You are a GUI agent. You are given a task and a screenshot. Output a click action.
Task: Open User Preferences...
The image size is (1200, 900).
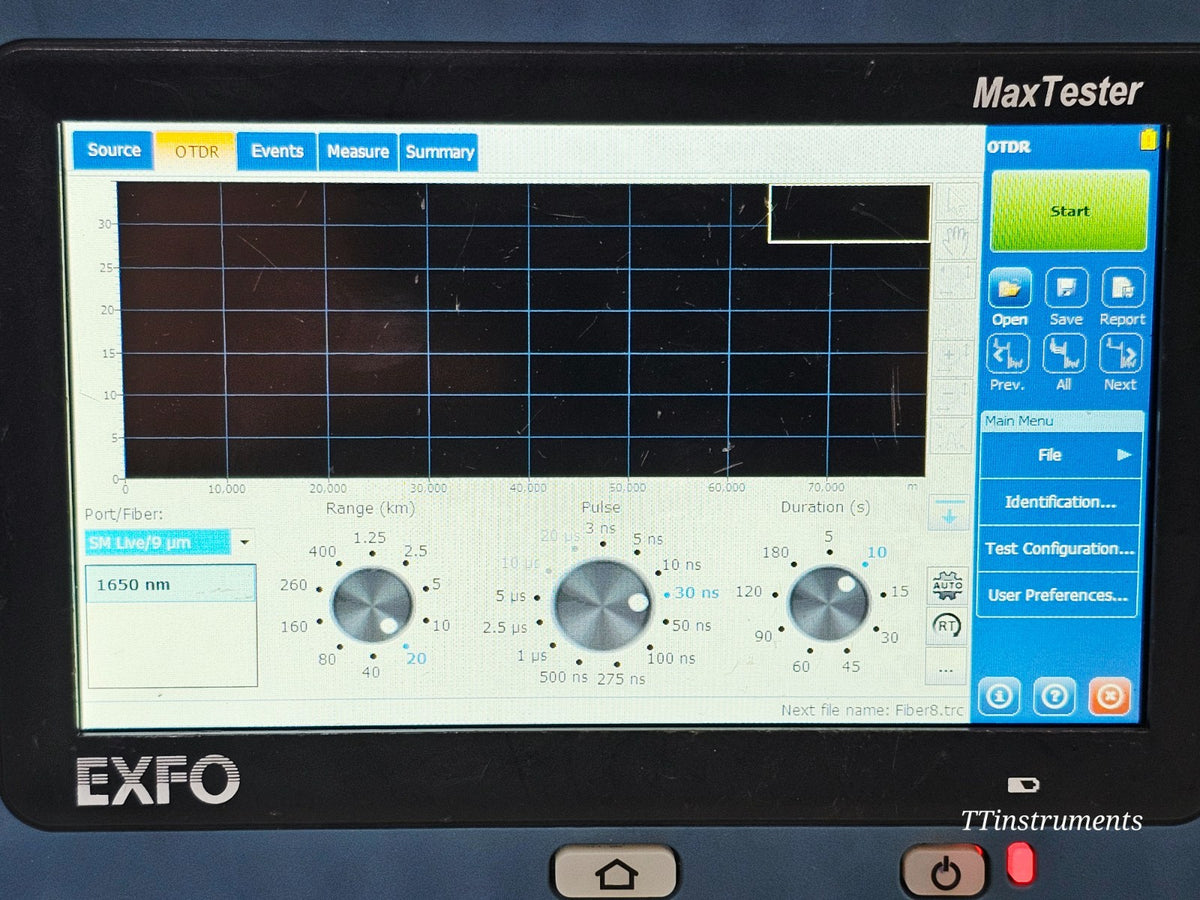[1060, 595]
